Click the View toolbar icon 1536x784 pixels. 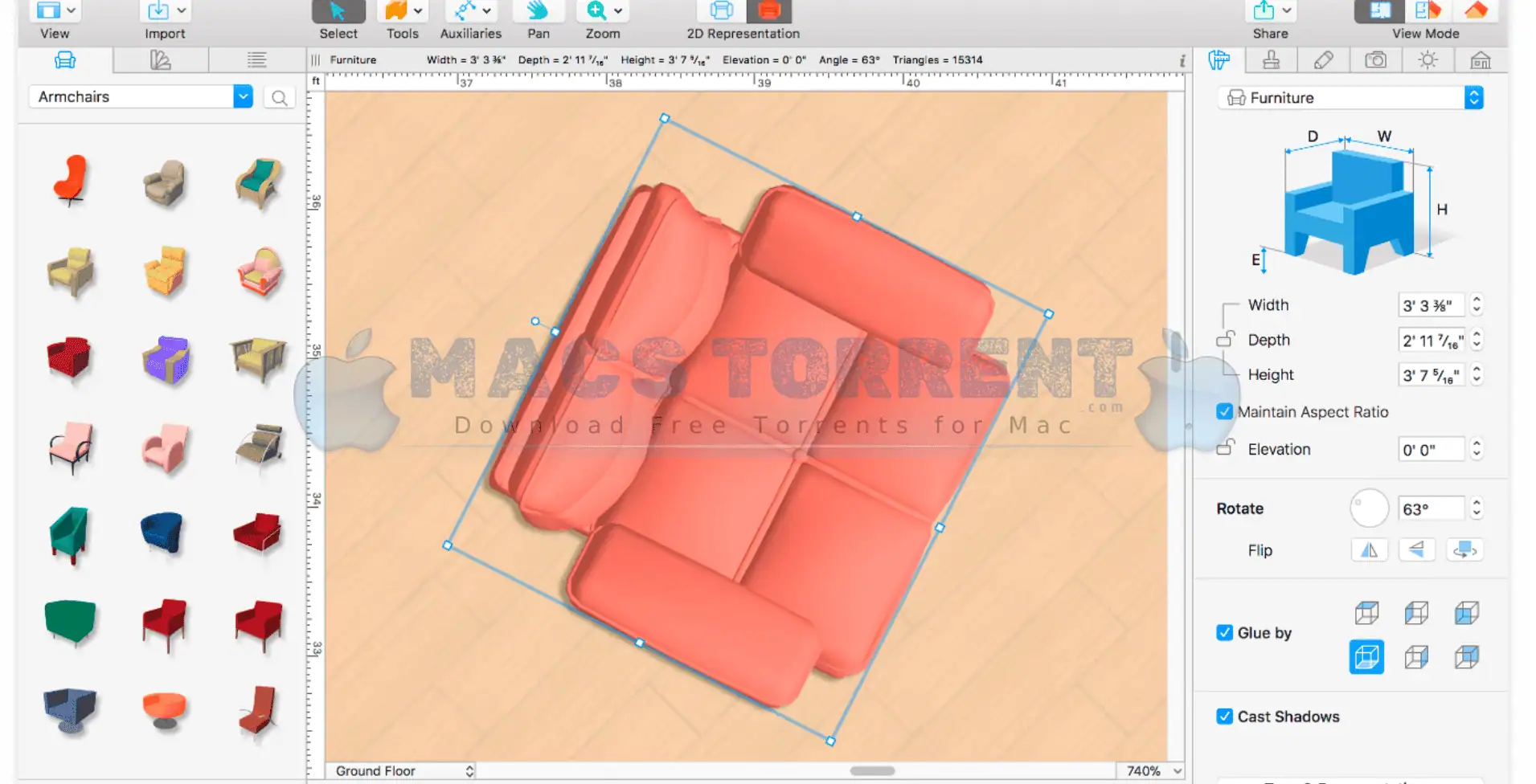click(x=48, y=11)
